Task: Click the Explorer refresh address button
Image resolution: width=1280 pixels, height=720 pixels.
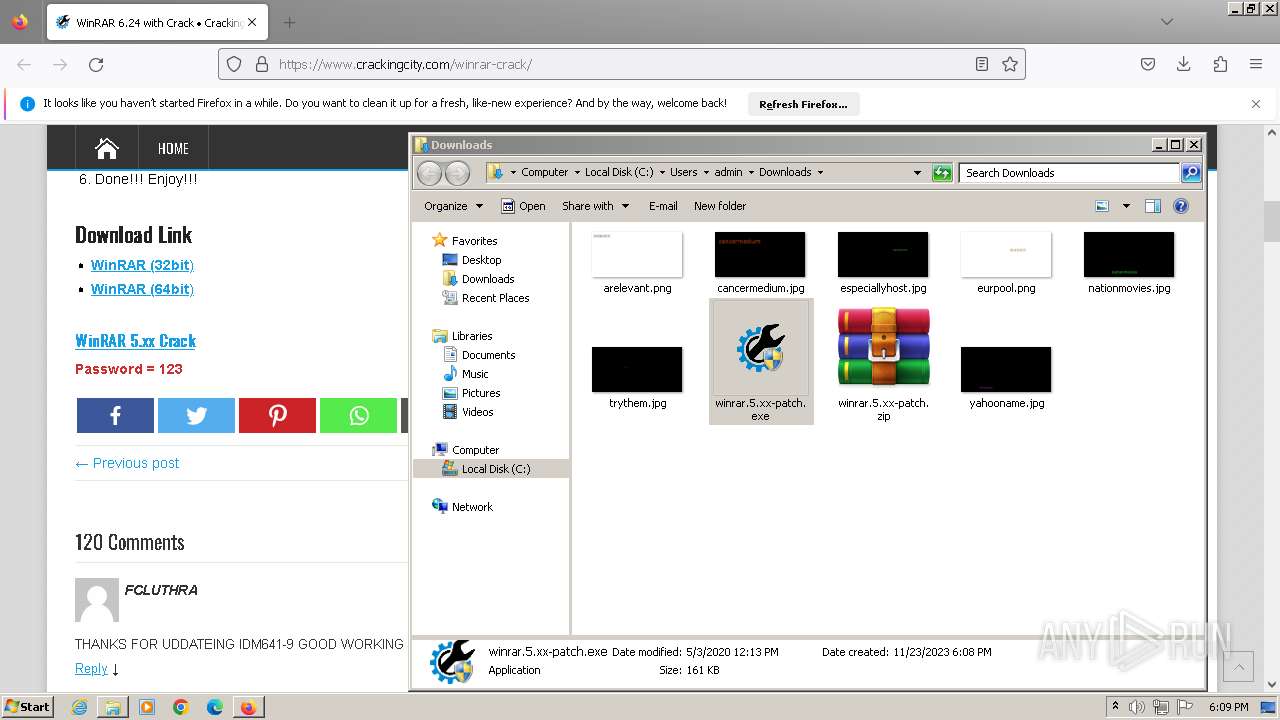Action: pyautogui.click(x=942, y=172)
